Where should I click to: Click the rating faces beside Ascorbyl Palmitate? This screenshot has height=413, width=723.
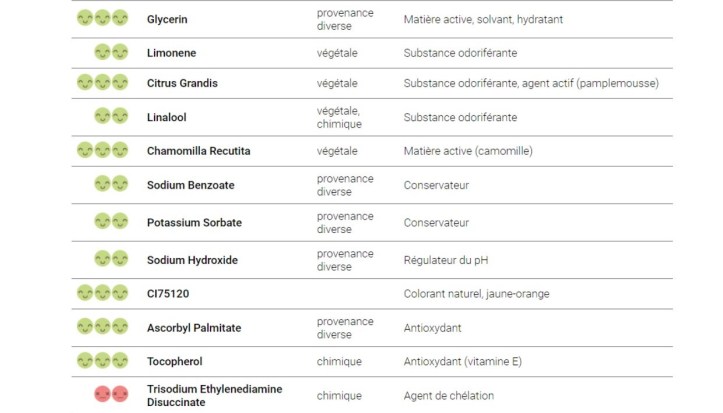click(x=103, y=327)
